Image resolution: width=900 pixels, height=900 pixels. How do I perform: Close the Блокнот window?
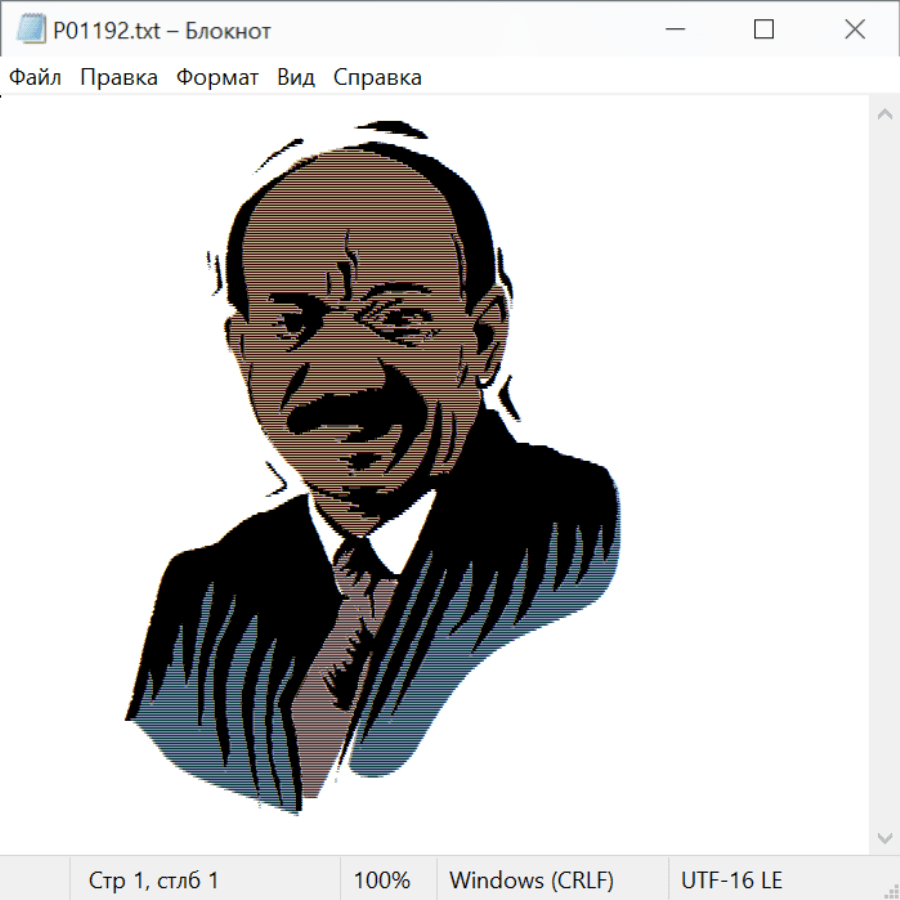click(855, 30)
